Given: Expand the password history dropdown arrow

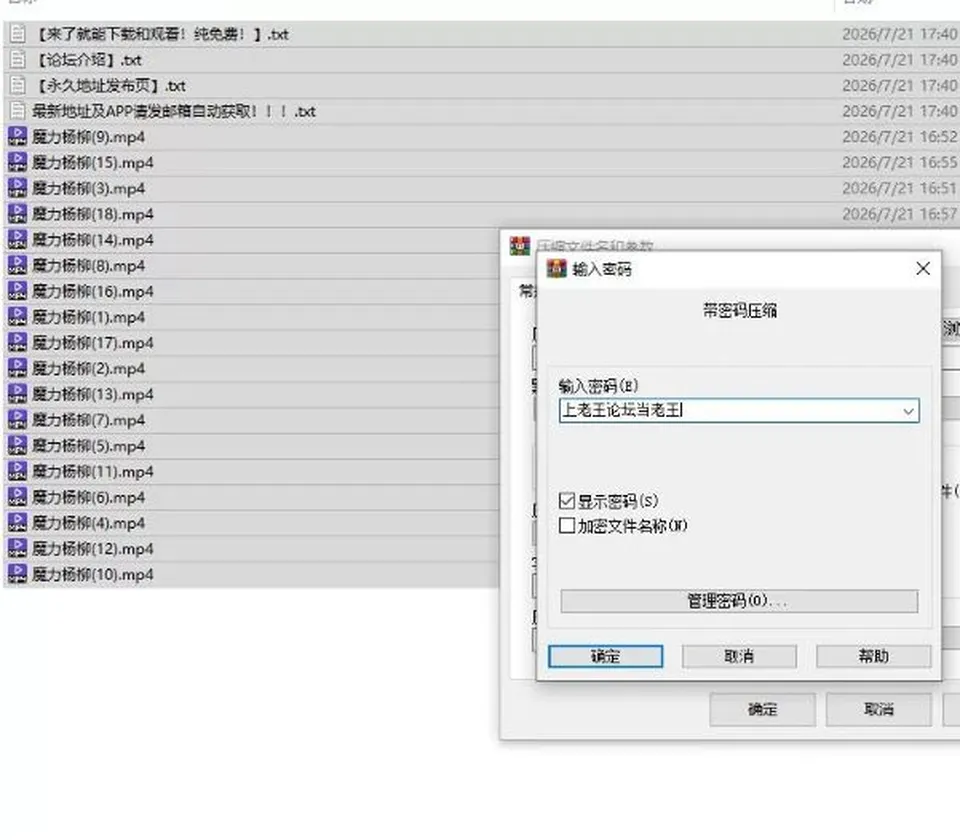Looking at the screenshot, I should coord(909,411).
